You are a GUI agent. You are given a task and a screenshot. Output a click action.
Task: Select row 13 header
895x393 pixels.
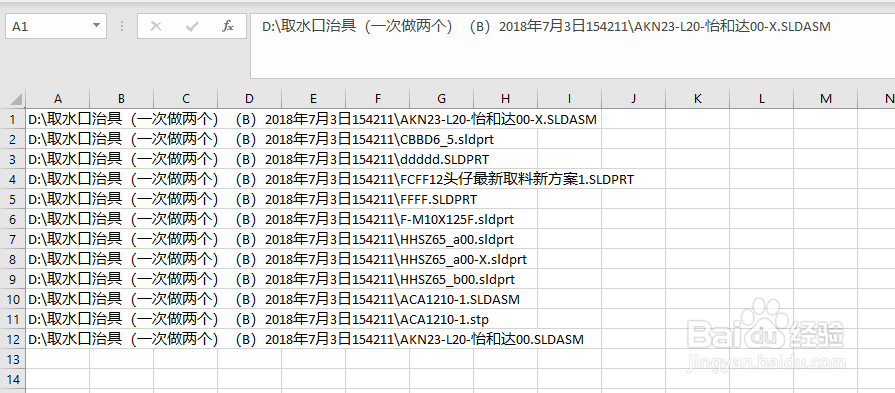(13, 359)
